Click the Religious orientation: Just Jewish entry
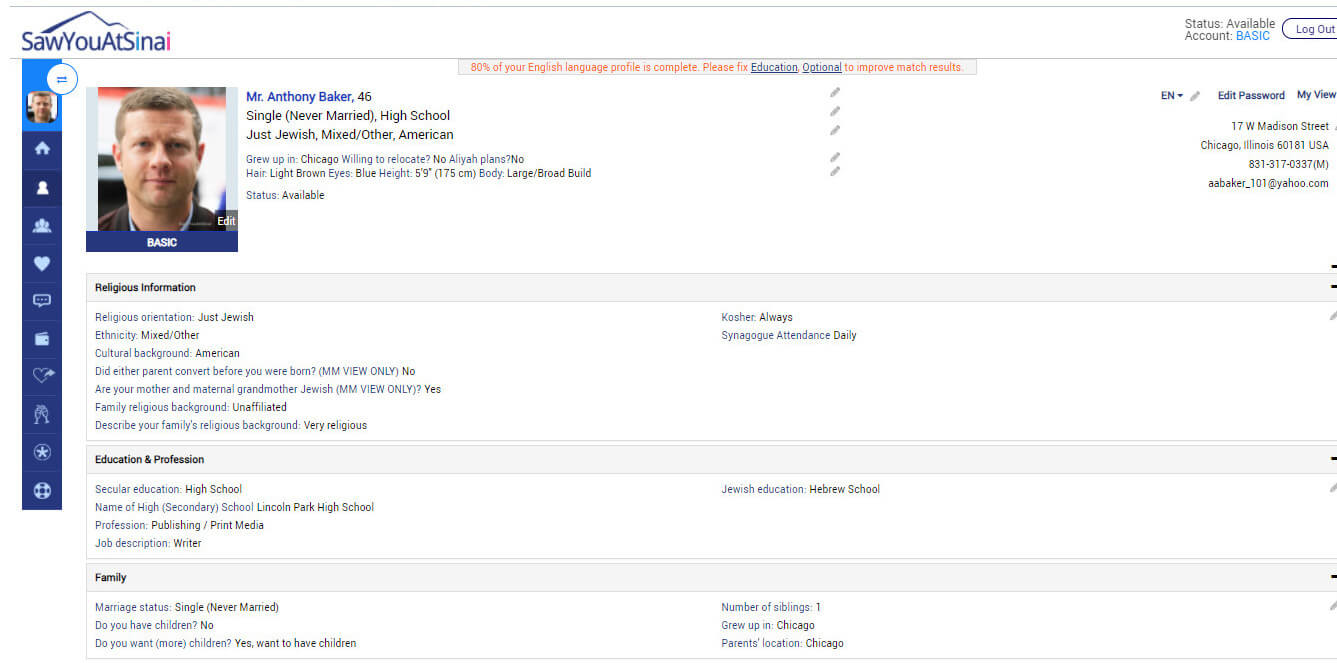 tap(174, 318)
